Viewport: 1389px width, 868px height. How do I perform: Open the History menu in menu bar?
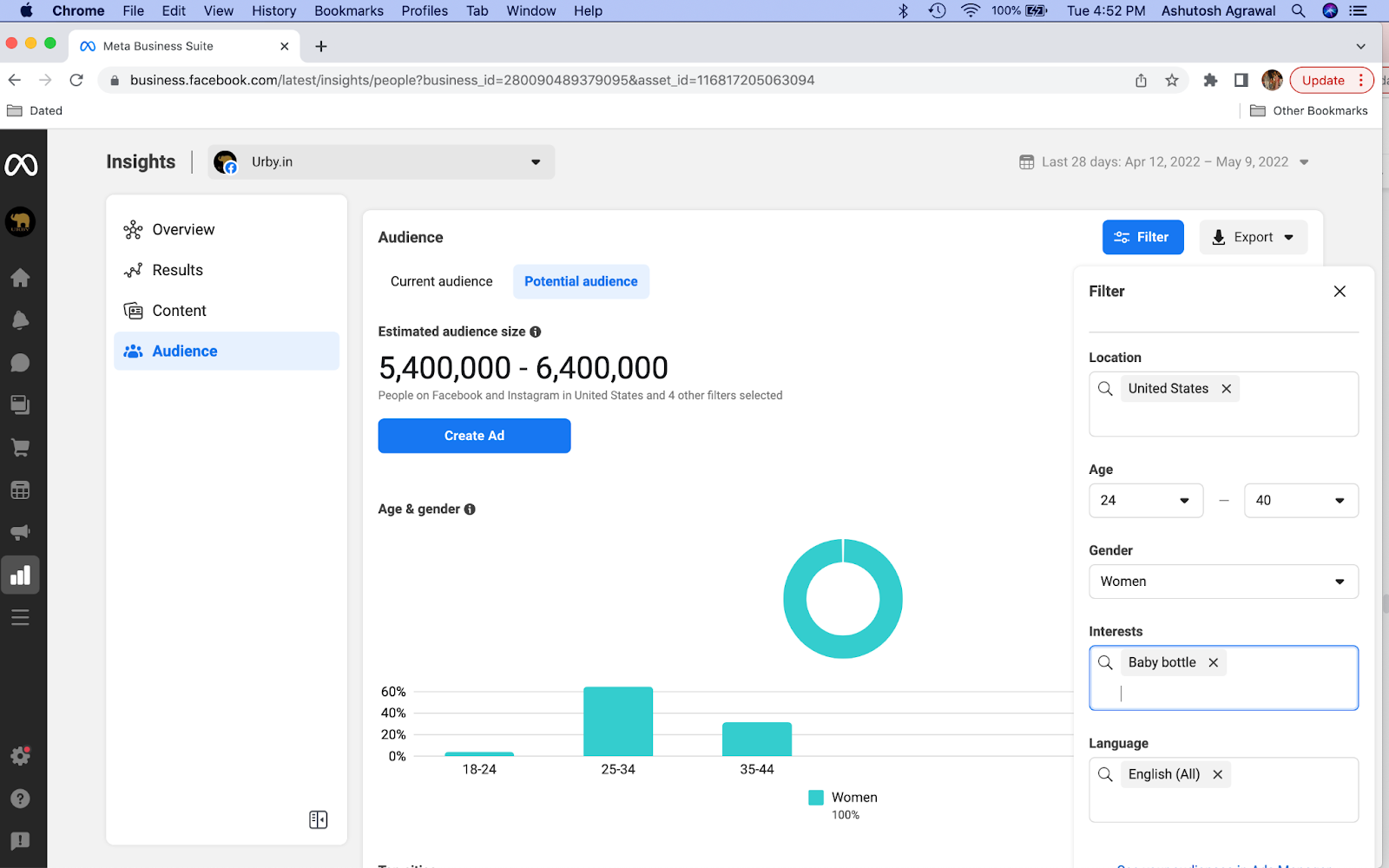pyautogui.click(x=273, y=10)
